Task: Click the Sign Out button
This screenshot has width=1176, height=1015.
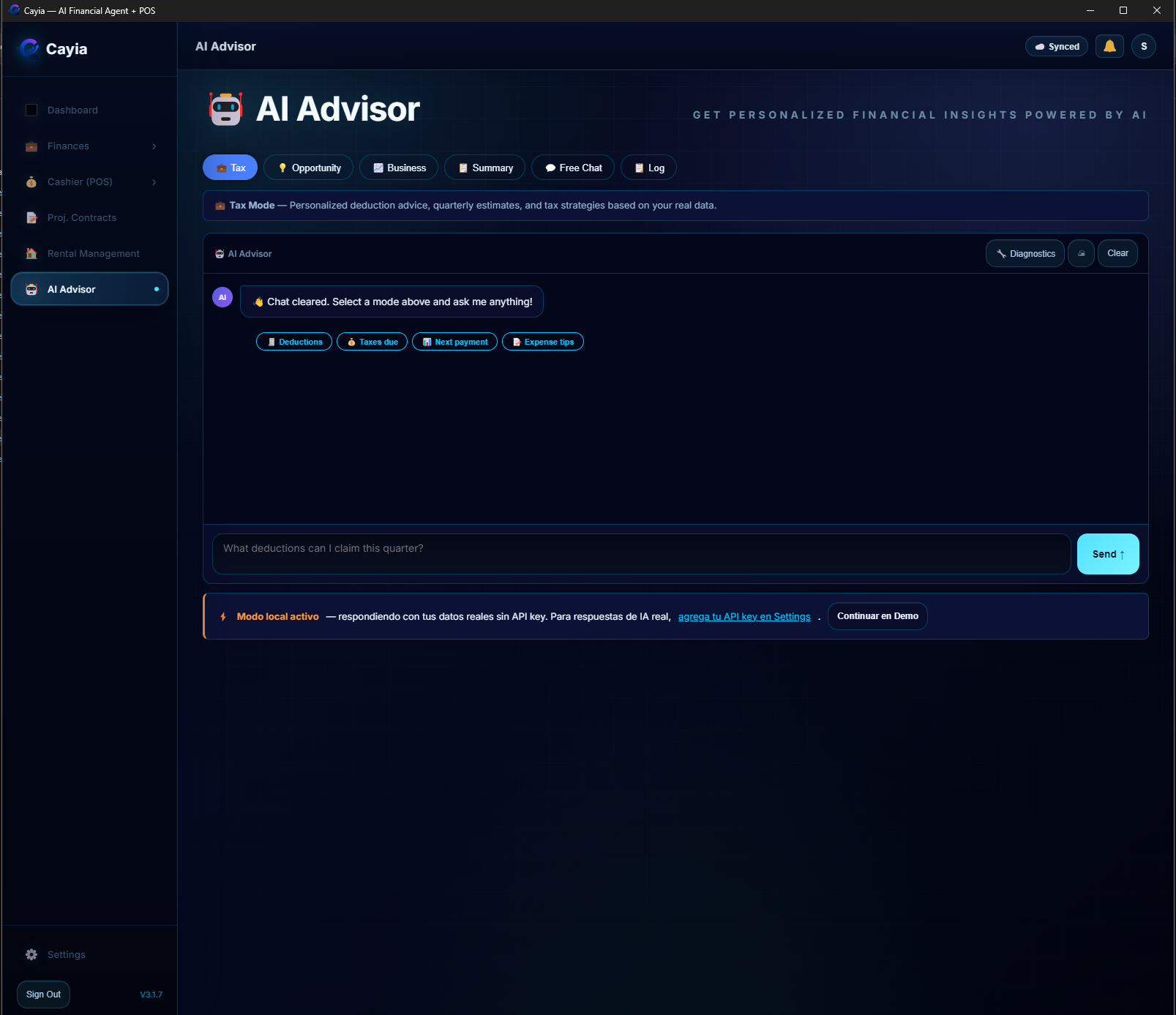Action: tap(43, 995)
